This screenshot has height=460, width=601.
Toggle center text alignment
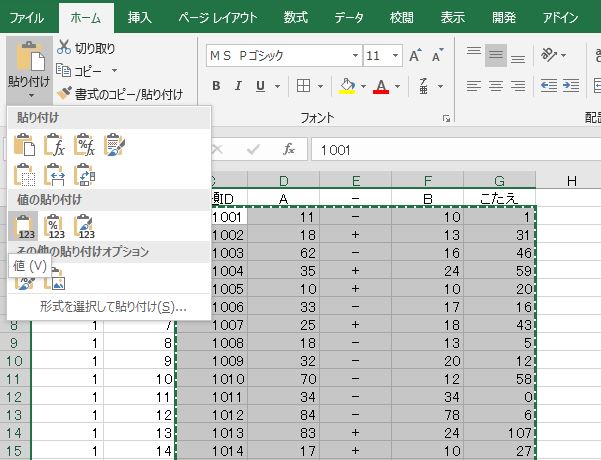496,86
